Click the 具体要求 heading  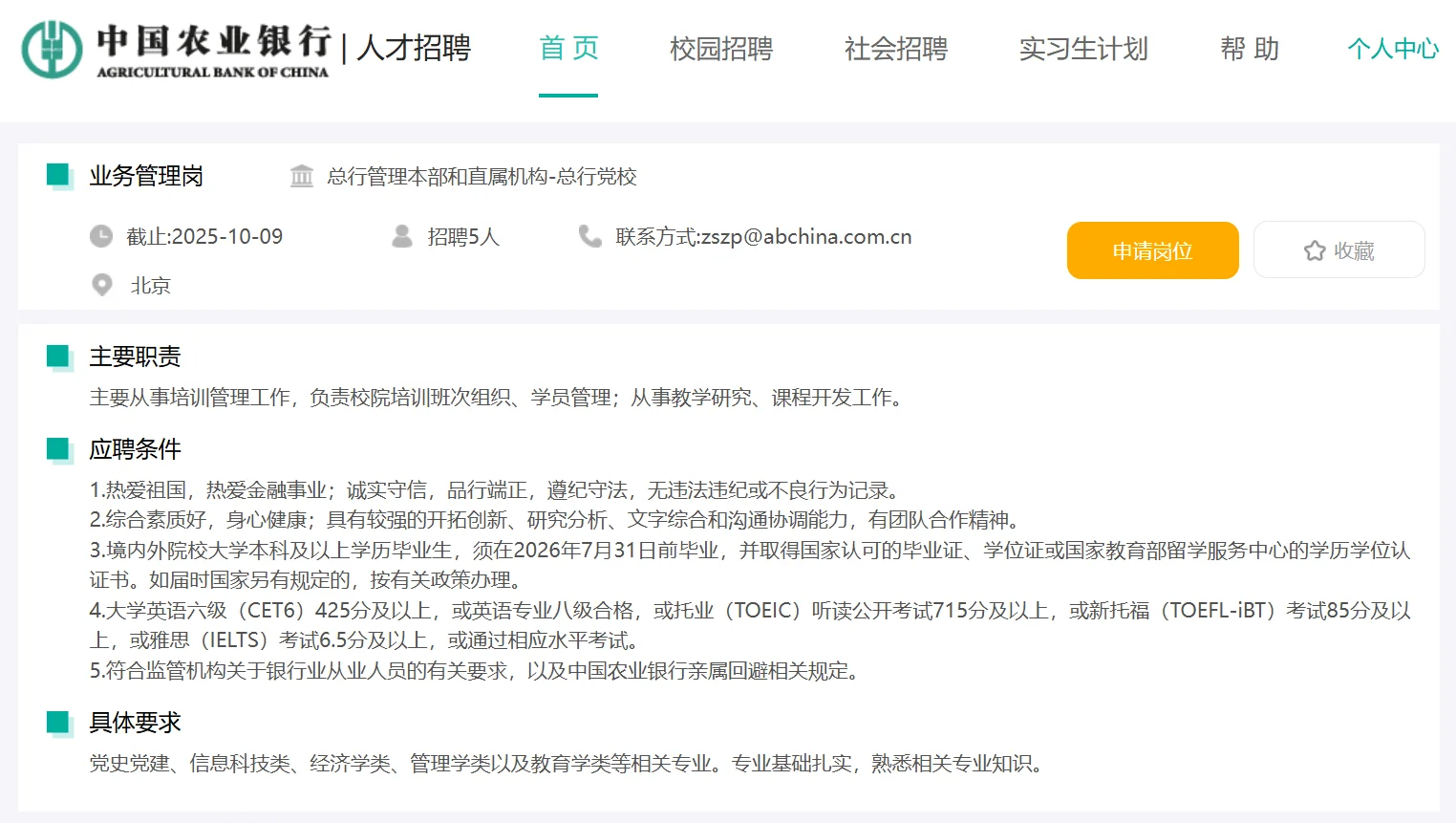pyautogui.click(x=135, y=723)
